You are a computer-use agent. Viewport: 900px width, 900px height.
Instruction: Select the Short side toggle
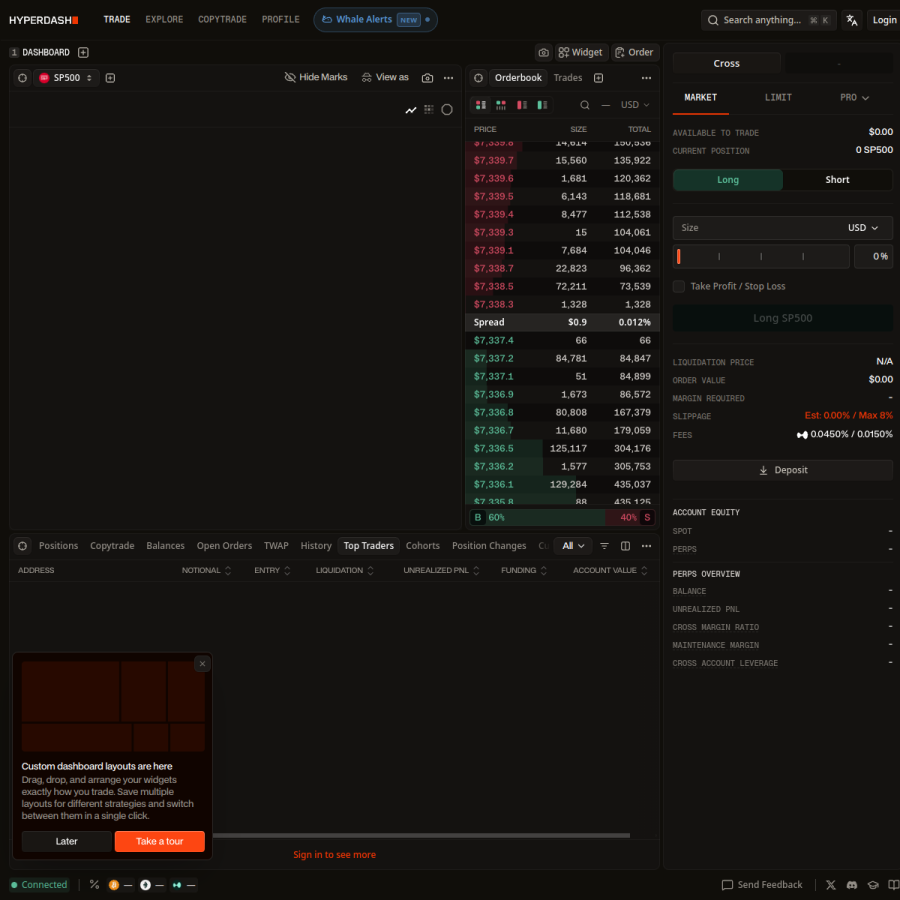point(837,180)
